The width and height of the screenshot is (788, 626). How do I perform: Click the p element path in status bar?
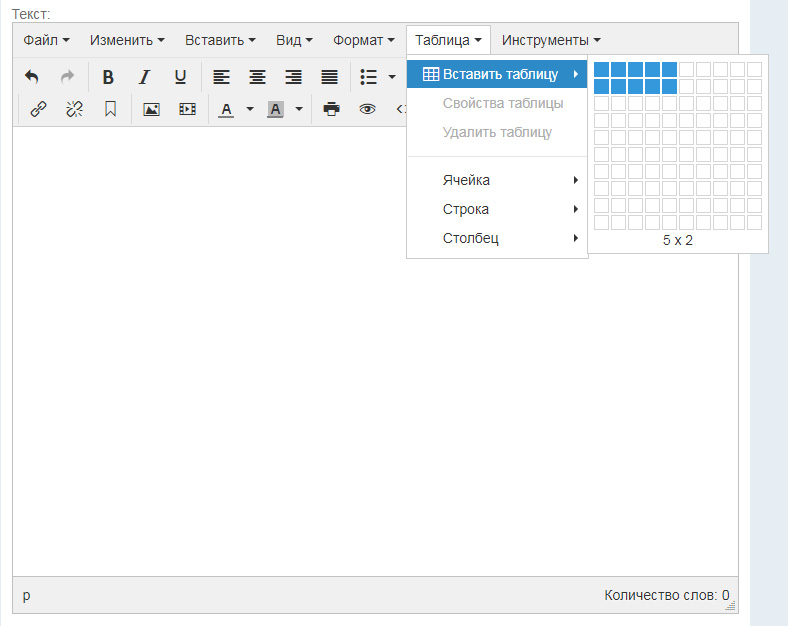(x=26, y=595)
